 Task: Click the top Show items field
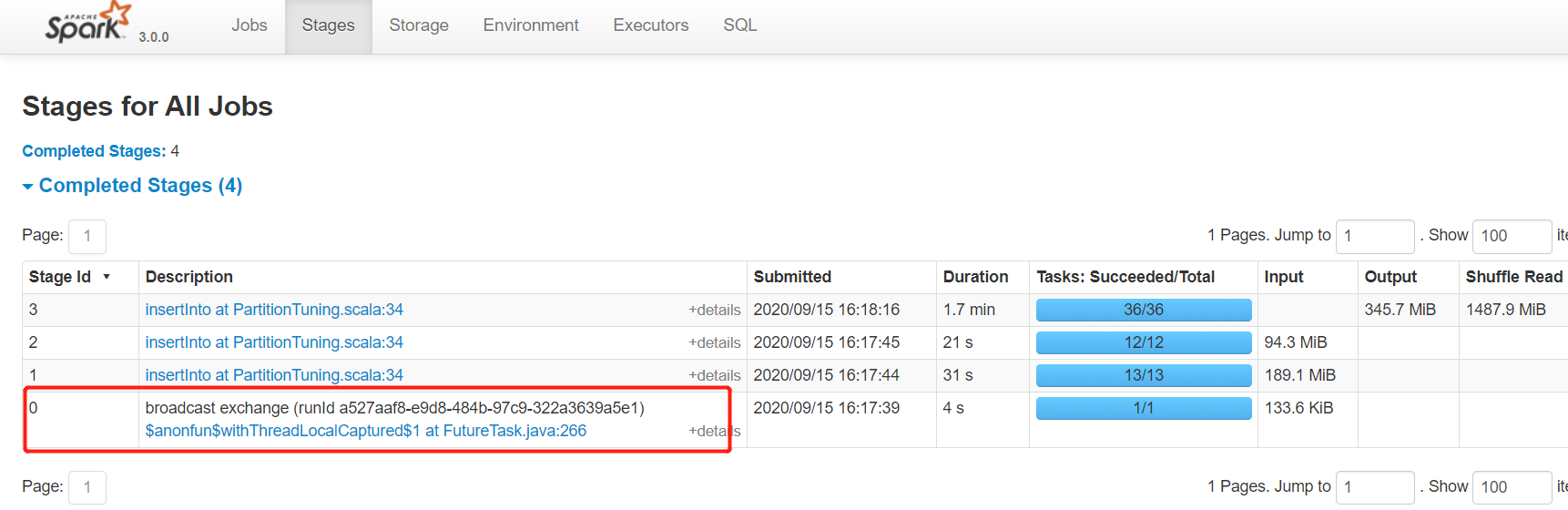click(1511, 236)
